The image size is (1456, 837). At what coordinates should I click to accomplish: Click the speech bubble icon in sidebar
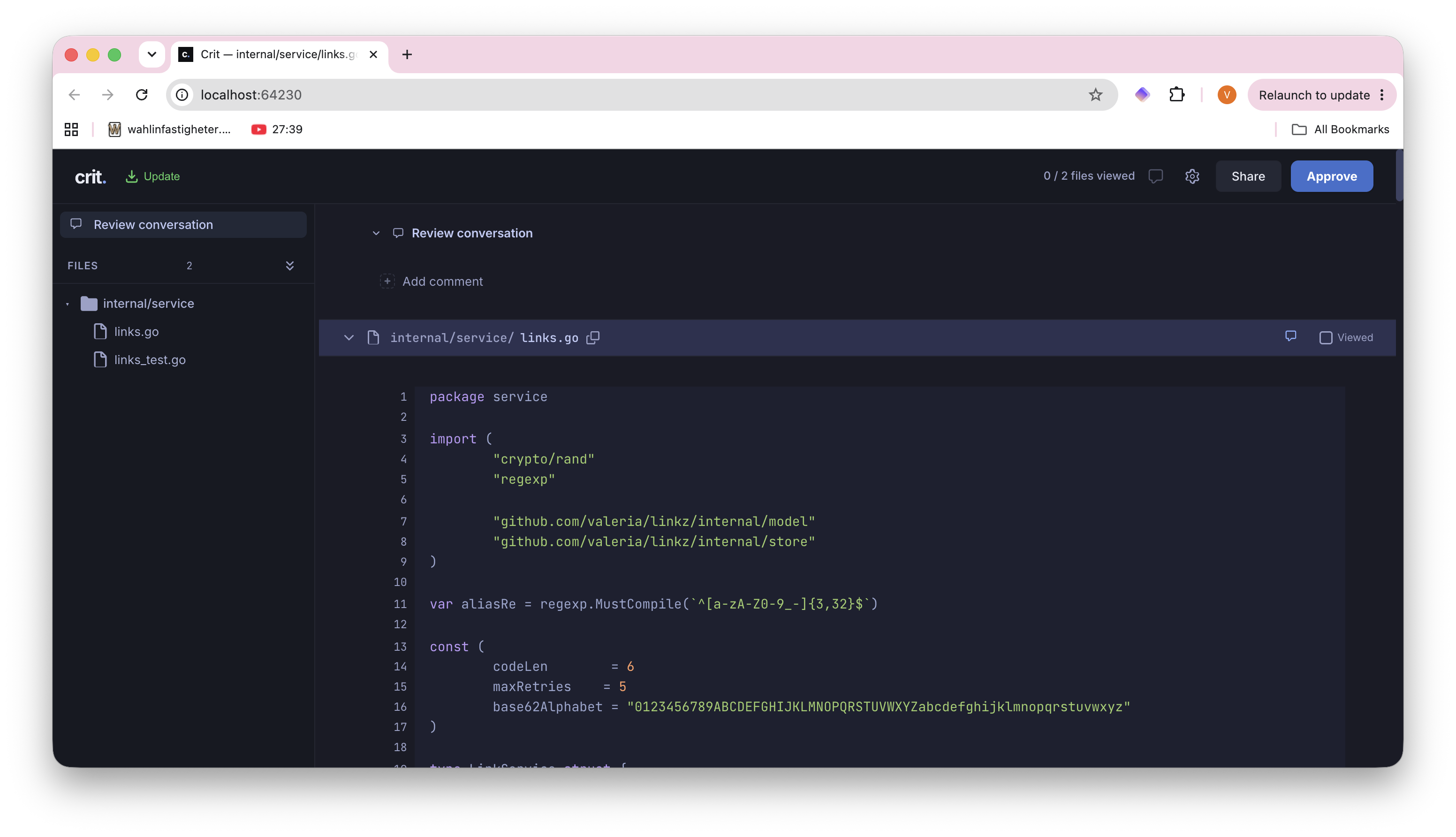pos(76,224)
